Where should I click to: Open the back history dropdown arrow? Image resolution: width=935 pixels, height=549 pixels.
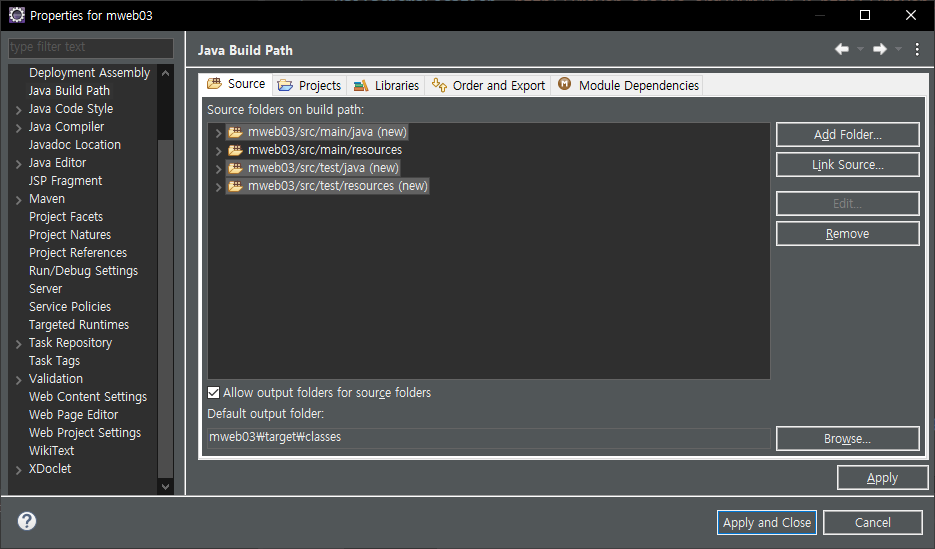point(860,49)
